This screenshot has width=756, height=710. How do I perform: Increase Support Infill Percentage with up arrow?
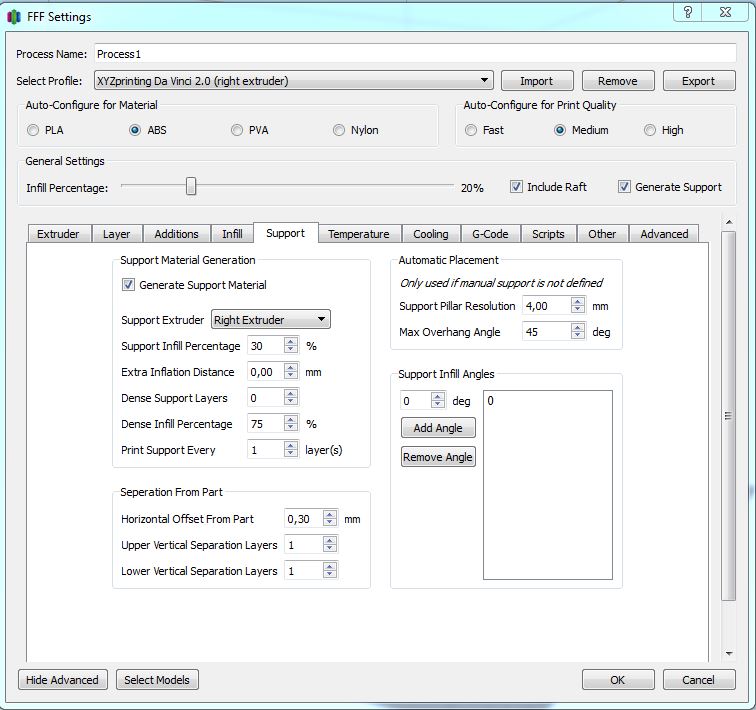[x=291, y=341]
